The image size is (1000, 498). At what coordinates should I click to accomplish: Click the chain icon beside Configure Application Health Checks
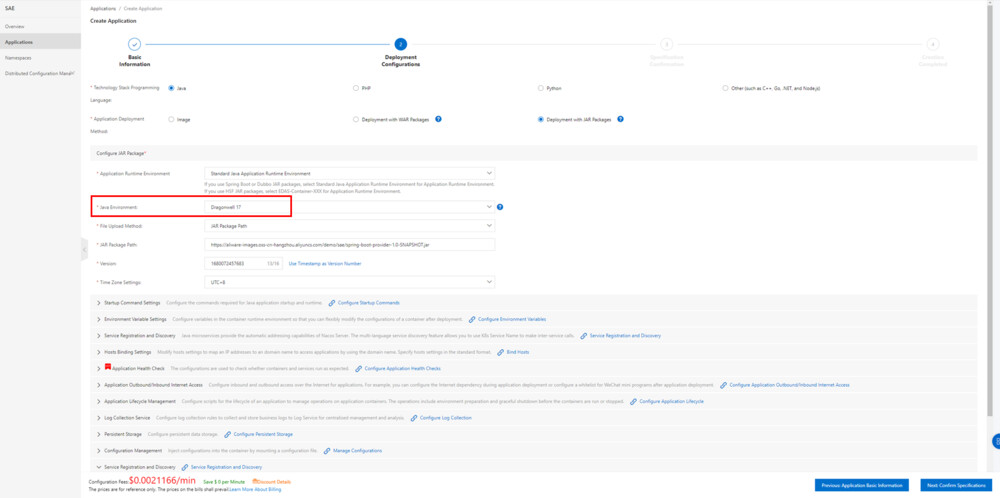pyautogui.click(x=358, y=369)
